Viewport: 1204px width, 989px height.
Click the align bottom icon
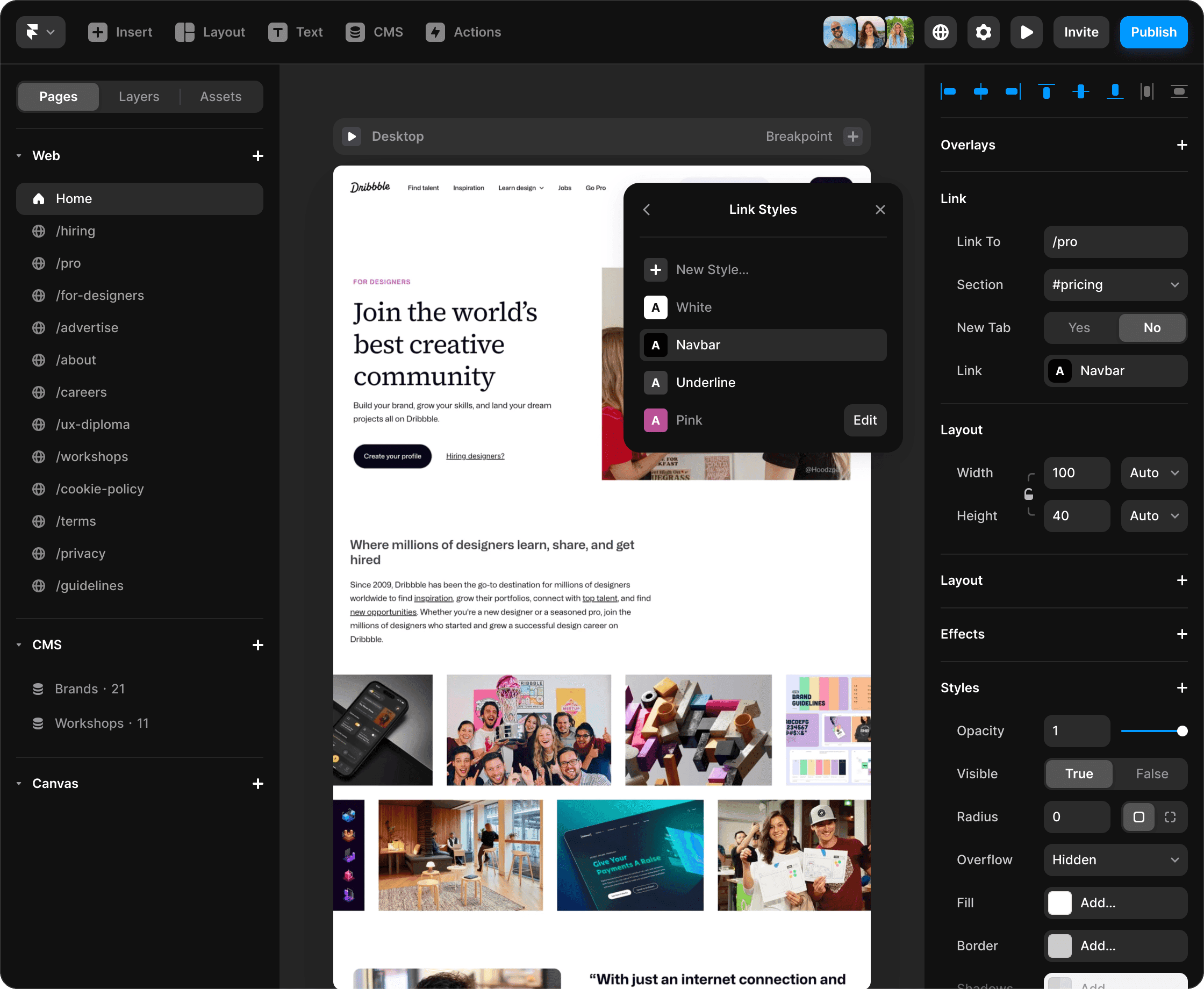1115,91
